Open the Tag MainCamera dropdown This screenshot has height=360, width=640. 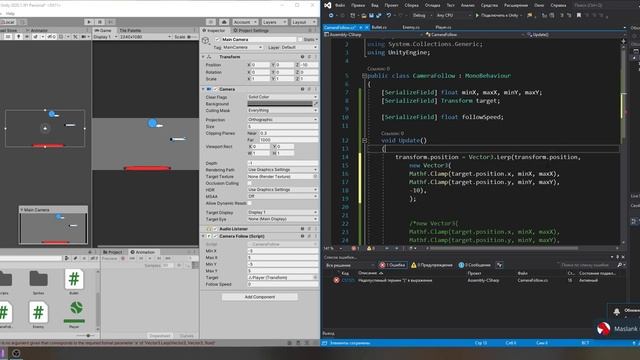click(x=242, y=47)
